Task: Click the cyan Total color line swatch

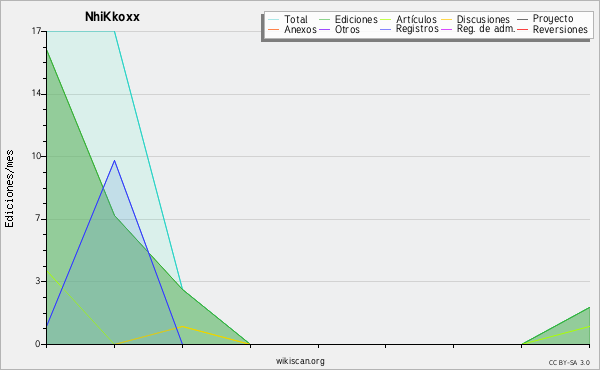Action: click(x=273, y=20)
